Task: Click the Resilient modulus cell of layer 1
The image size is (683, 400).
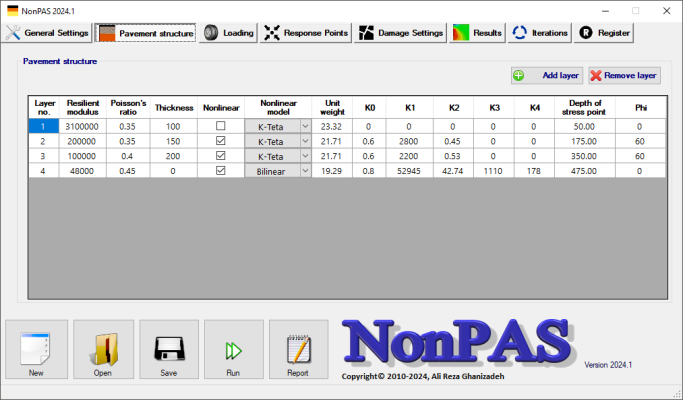Action: 82,127
